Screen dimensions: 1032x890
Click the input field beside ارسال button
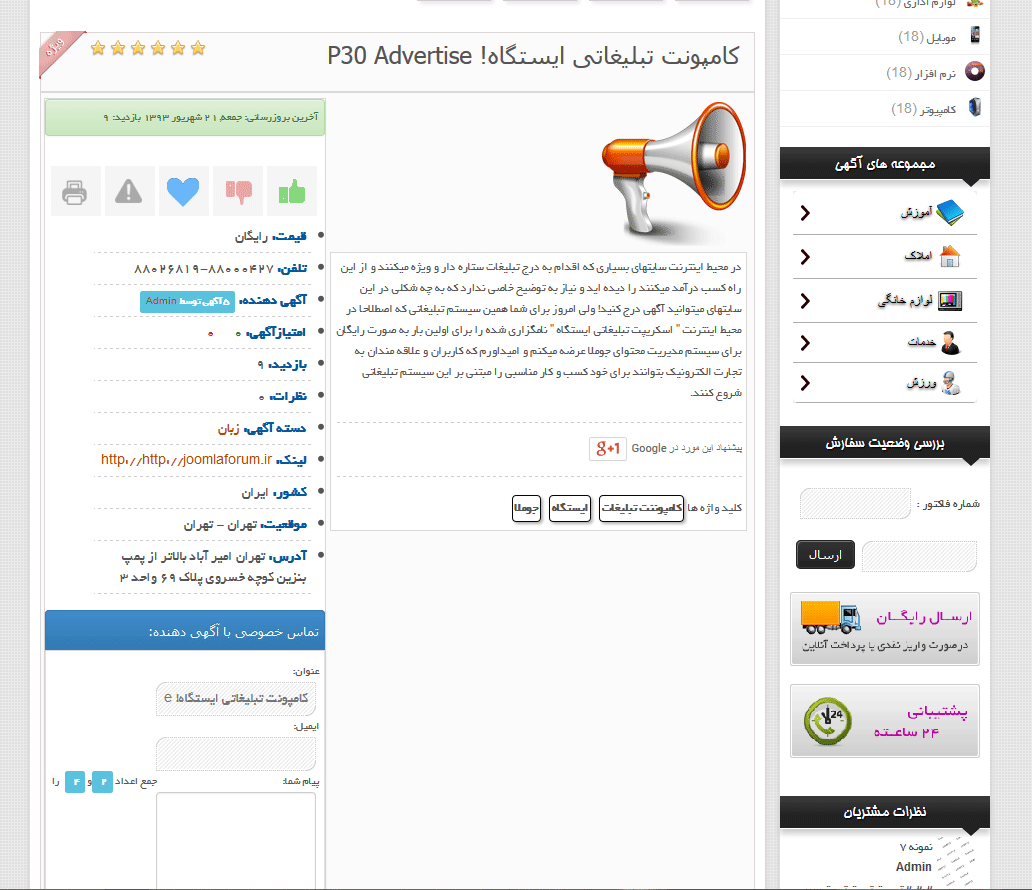pos(919,556)
